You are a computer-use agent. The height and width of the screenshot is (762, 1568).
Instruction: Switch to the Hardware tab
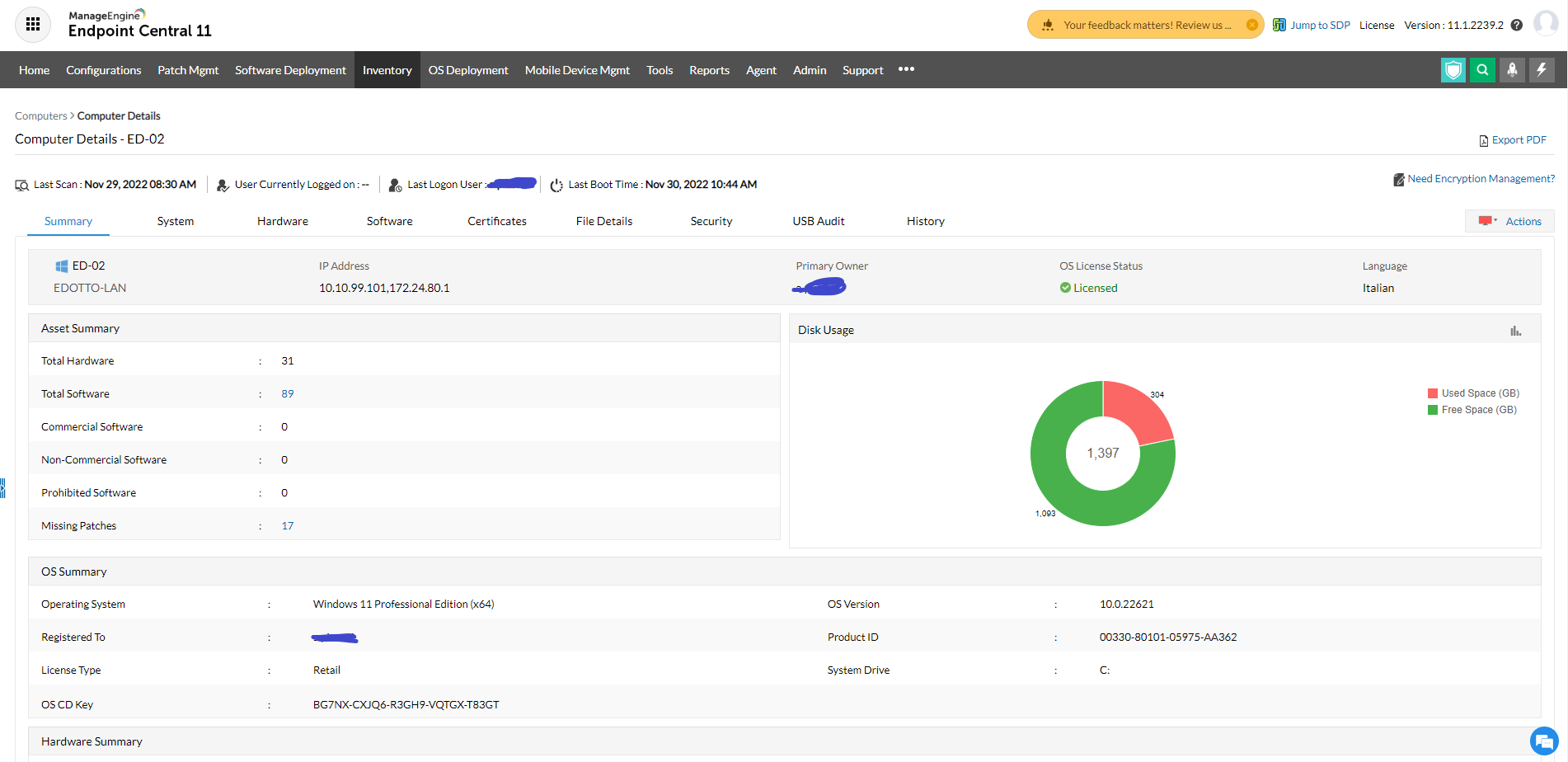click(x=282, y=221)
